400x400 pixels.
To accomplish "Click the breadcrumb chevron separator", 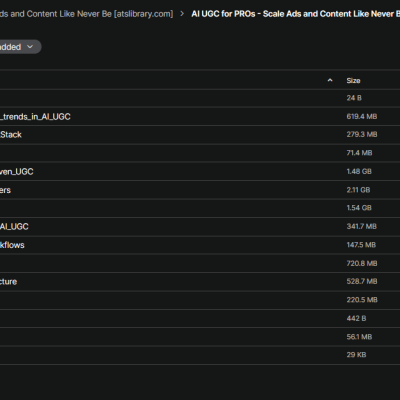I will 182,14.
